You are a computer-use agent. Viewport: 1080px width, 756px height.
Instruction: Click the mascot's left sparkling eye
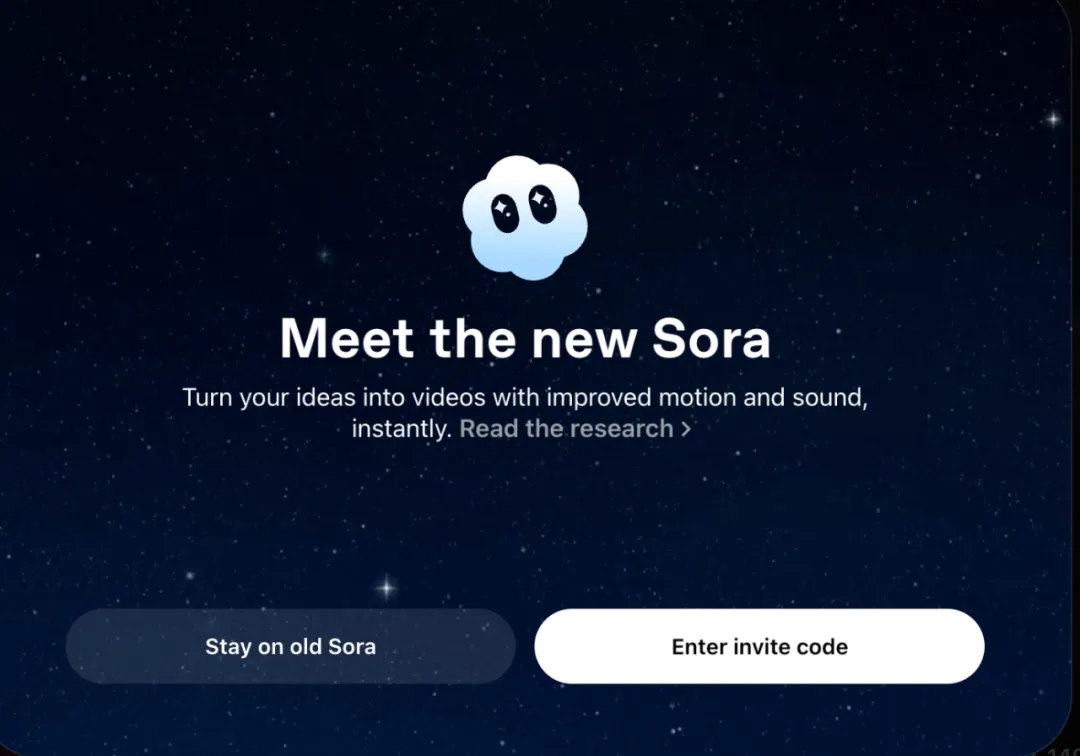[505, 213]
